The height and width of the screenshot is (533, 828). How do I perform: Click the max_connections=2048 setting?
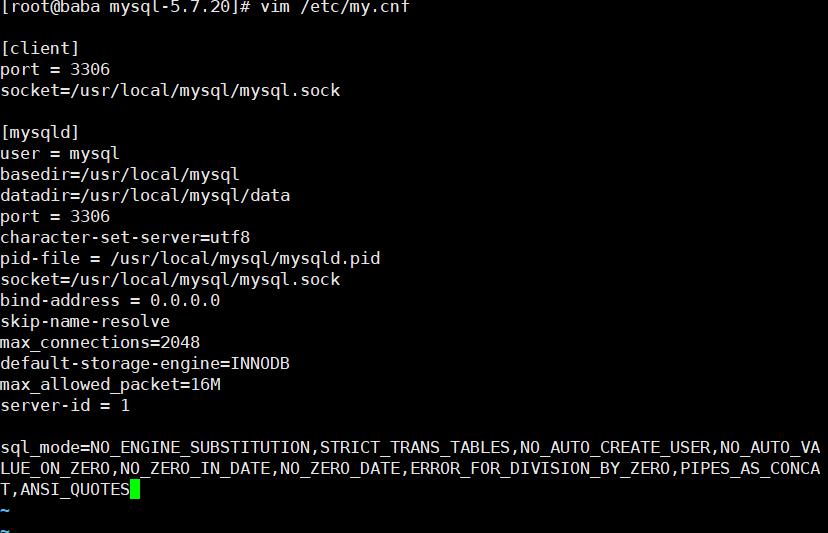[x=99, y=342]
